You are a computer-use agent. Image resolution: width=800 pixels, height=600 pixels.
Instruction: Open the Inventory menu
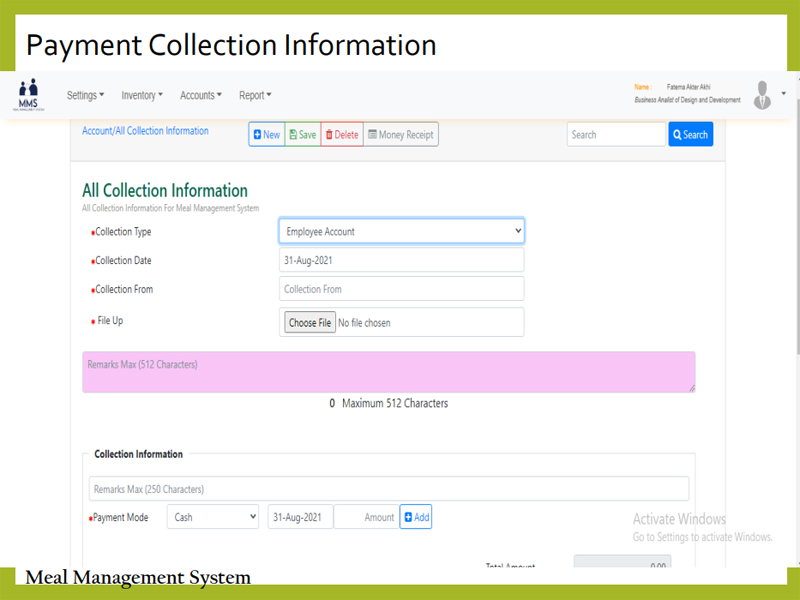[x=142, y=96]
